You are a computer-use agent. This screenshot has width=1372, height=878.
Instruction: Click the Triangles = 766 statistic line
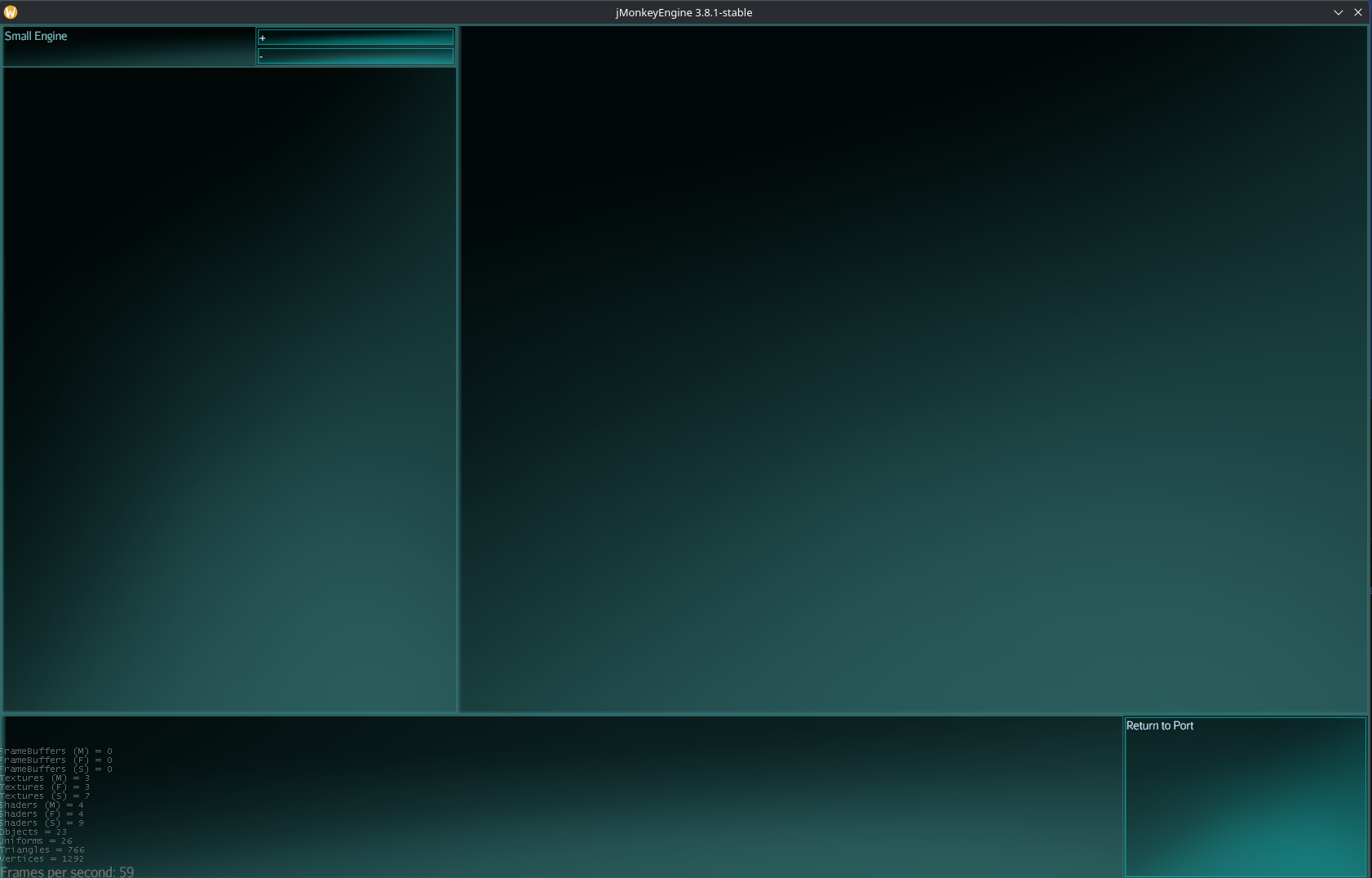(42, 849)
